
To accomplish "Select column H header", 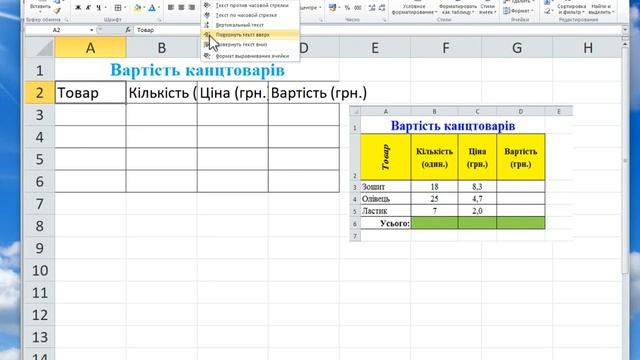I will tap(588, 48).
